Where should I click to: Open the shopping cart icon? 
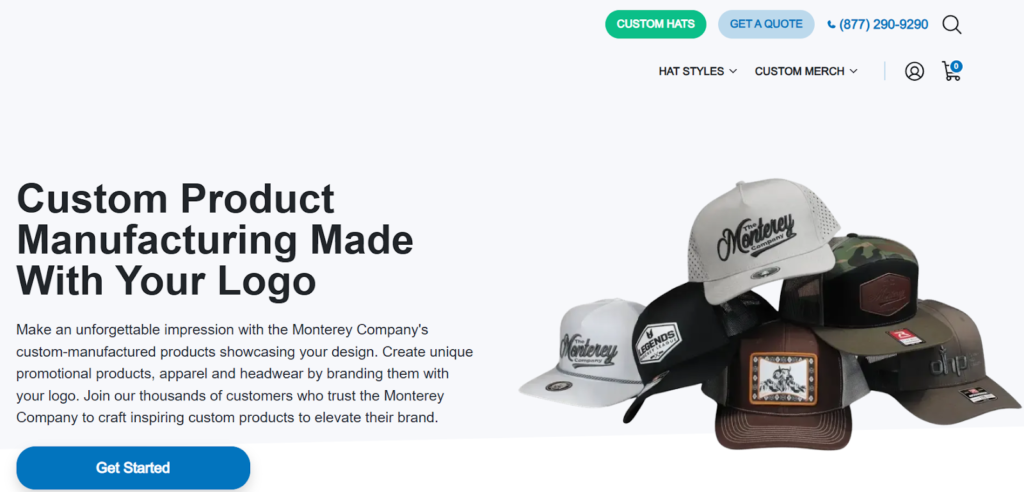click(x=950, y=73)
